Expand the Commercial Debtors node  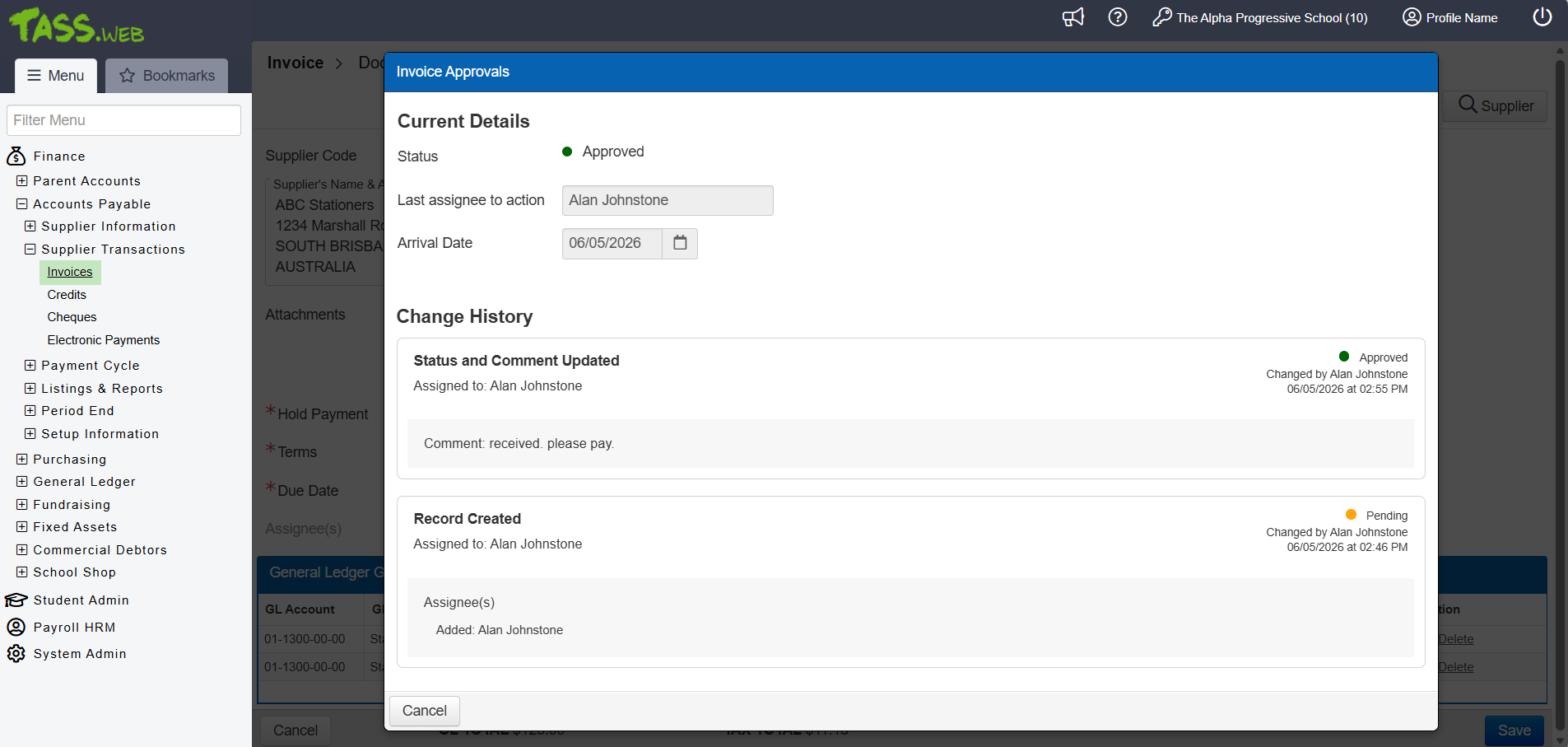click(x=22, y=550)
